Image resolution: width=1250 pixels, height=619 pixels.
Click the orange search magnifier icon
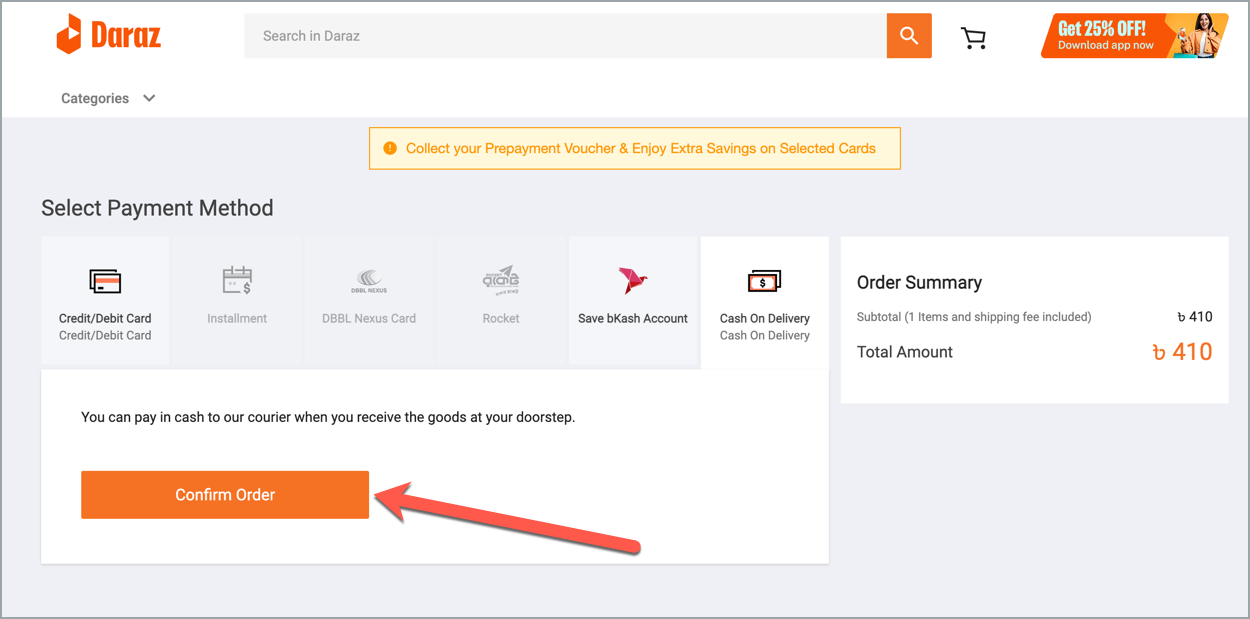coord(908,35)
